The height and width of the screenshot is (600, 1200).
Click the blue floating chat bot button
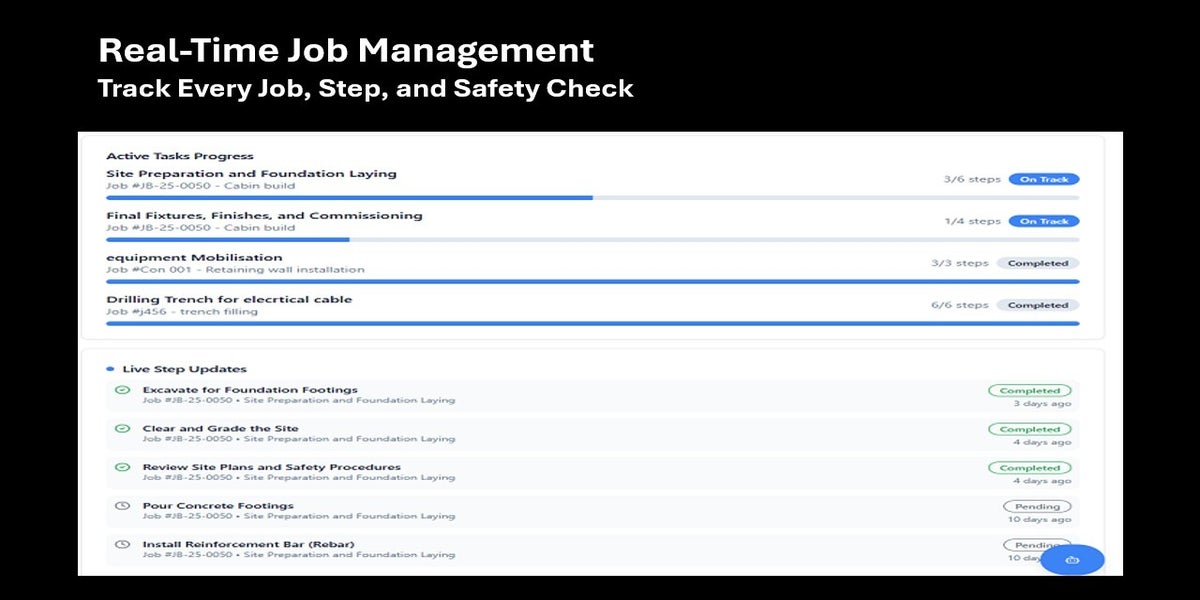pos(1072,560)
